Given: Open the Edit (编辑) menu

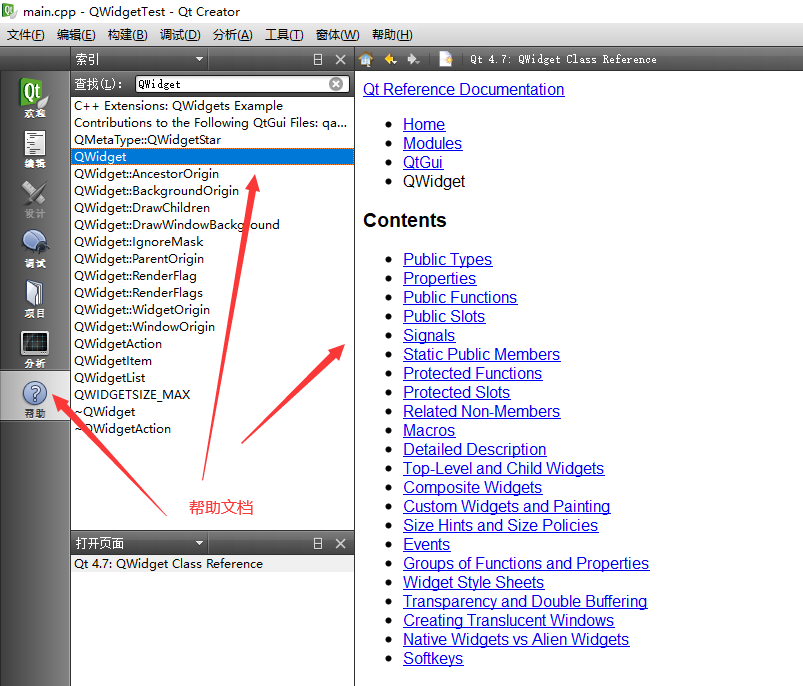Looking at the screenshot, I should 76,35.
